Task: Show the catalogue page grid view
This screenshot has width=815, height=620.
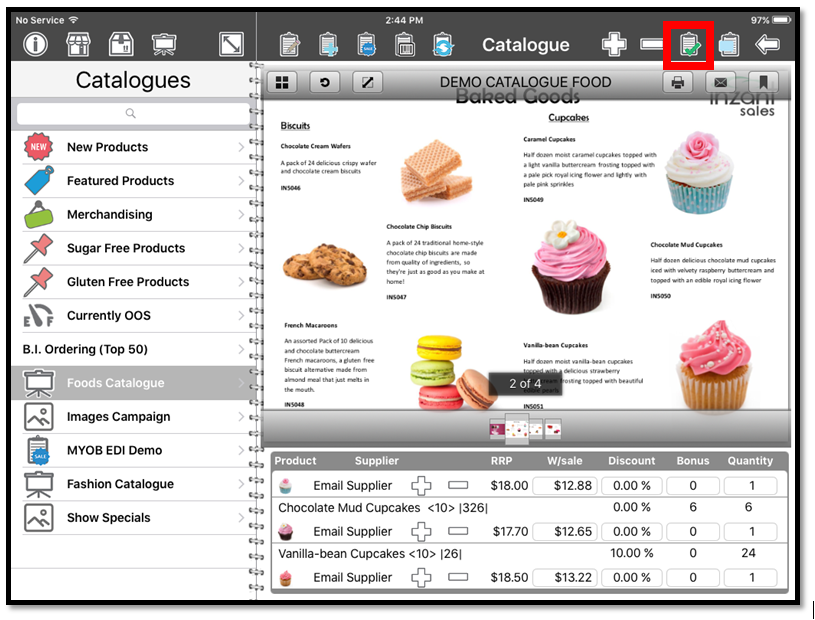Action: [x=282, y=82]
